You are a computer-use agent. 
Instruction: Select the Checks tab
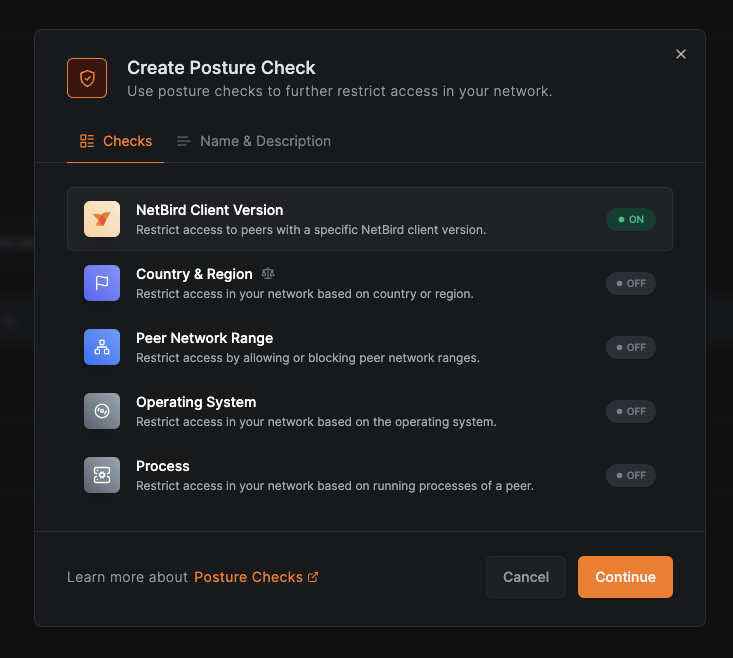click(x=115, y=141)
